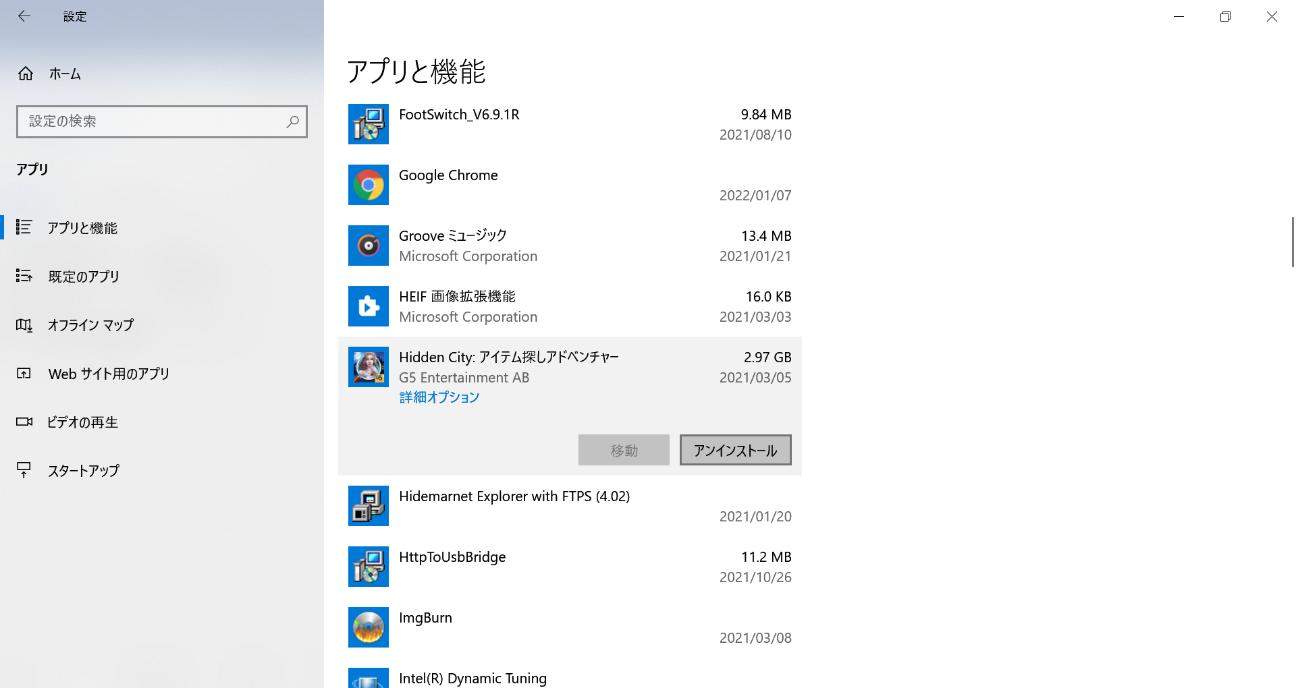Click the Hidden City game thumbnail icon
1296x688 pixels.
click(x=368, y=367)
